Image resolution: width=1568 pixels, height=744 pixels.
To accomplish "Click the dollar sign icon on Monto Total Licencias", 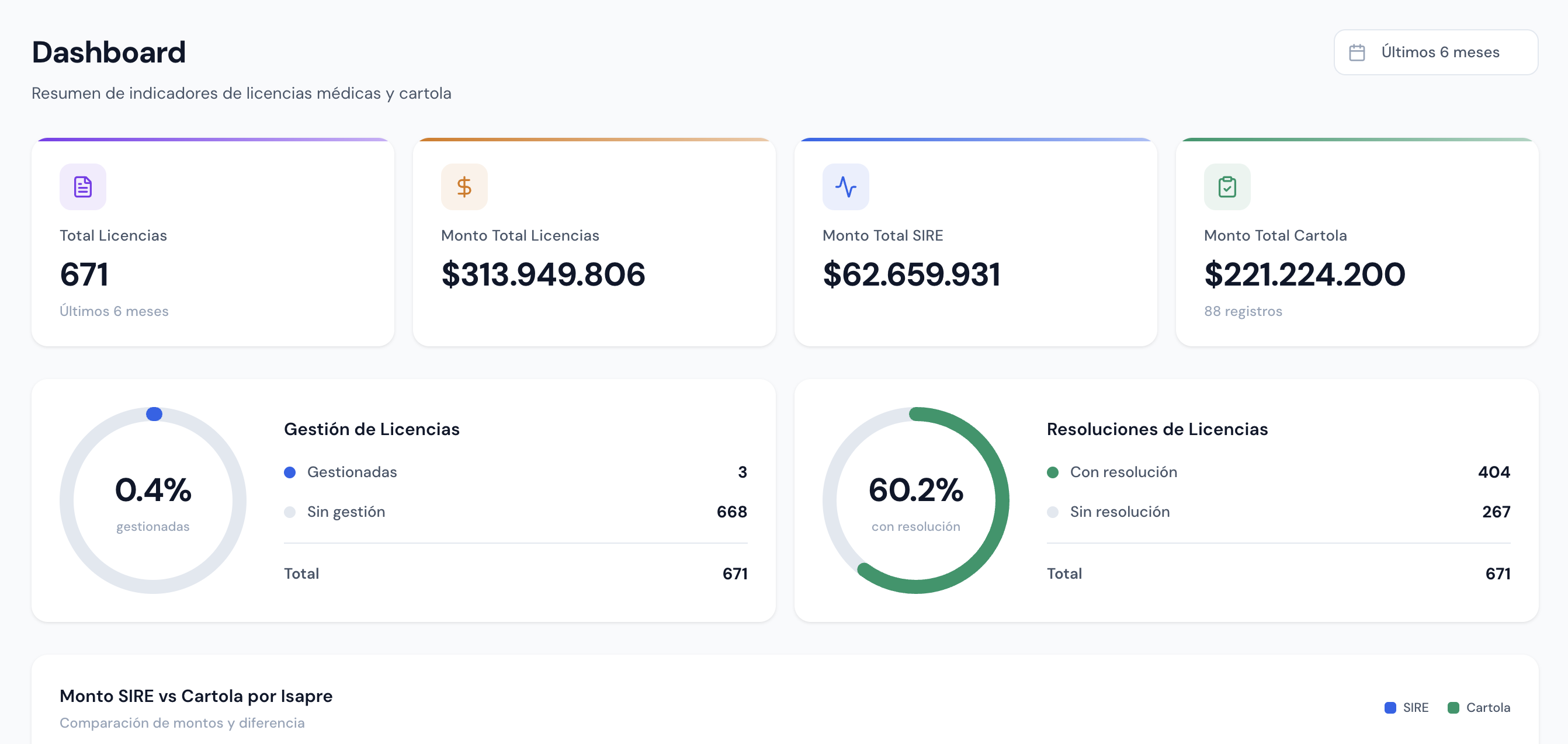I will point(464,187).
